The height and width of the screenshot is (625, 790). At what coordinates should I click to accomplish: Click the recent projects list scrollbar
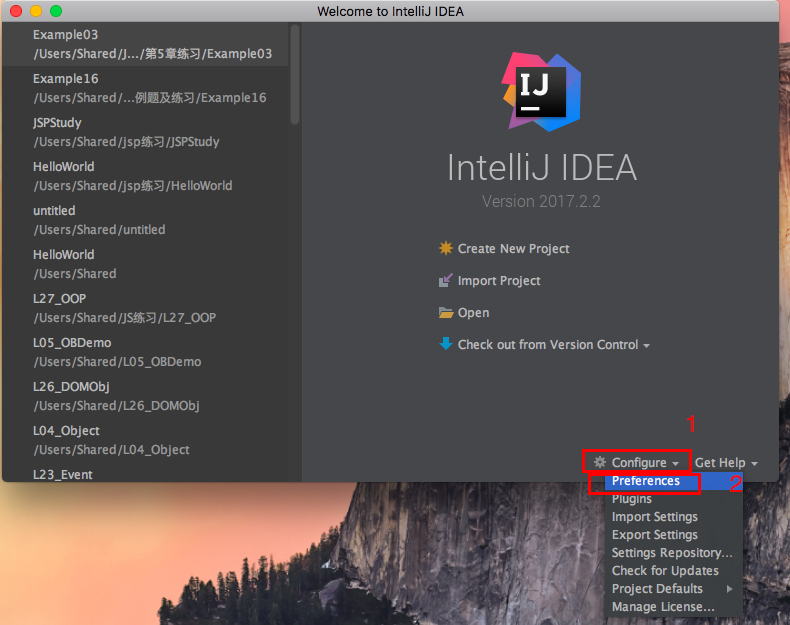(x=295, y=75)
